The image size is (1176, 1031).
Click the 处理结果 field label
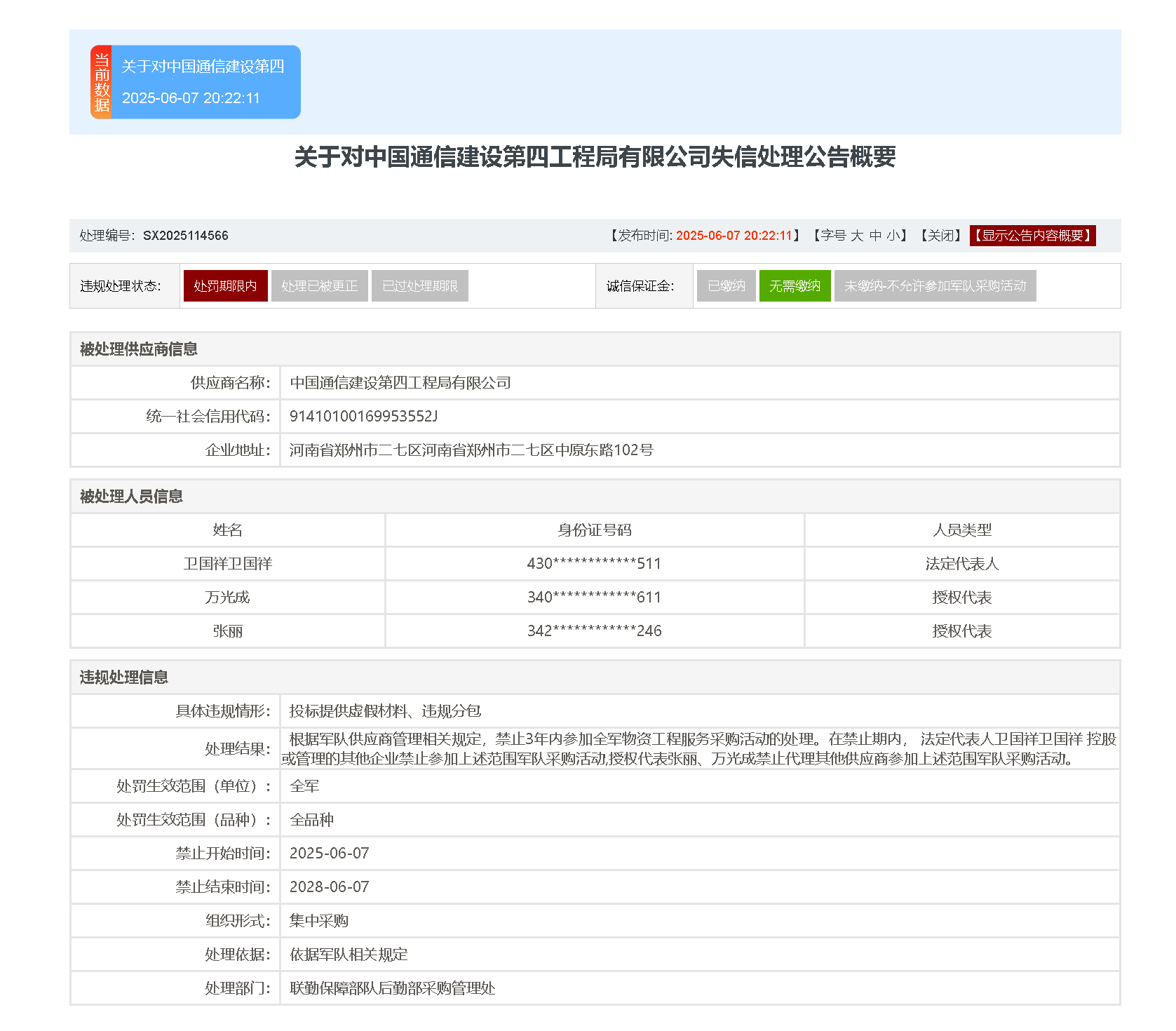coord(238,749)
